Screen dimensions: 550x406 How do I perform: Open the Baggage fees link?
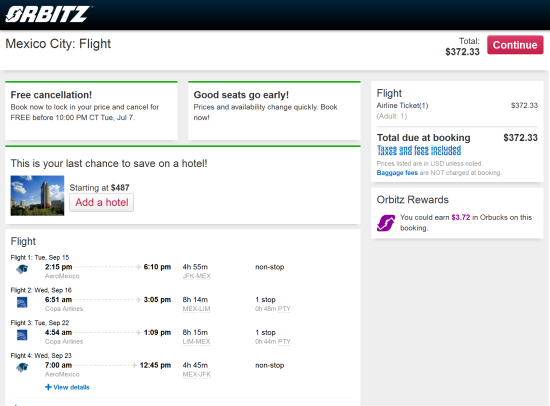pos(397,173)
